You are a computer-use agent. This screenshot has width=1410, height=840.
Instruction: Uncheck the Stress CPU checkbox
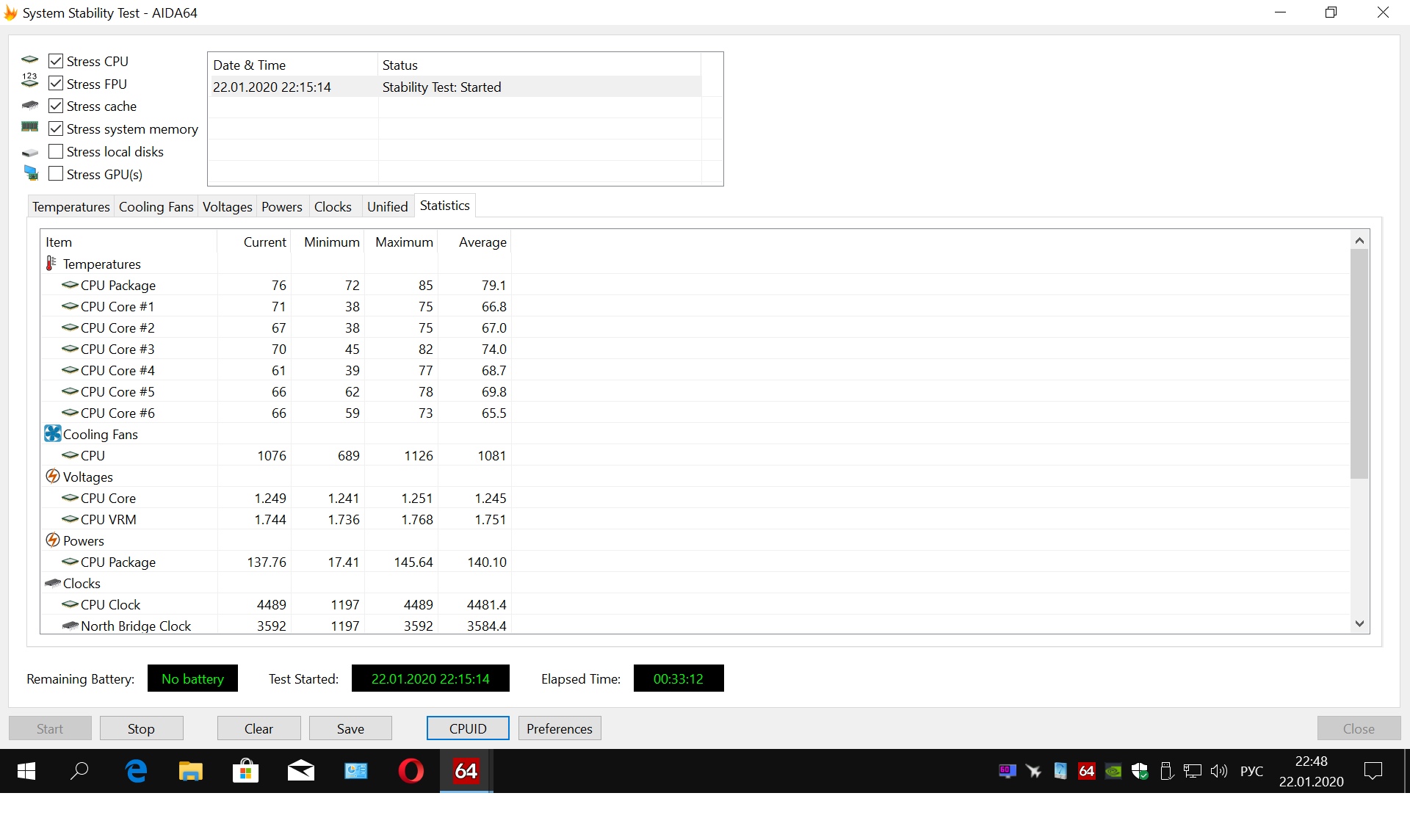56,61
